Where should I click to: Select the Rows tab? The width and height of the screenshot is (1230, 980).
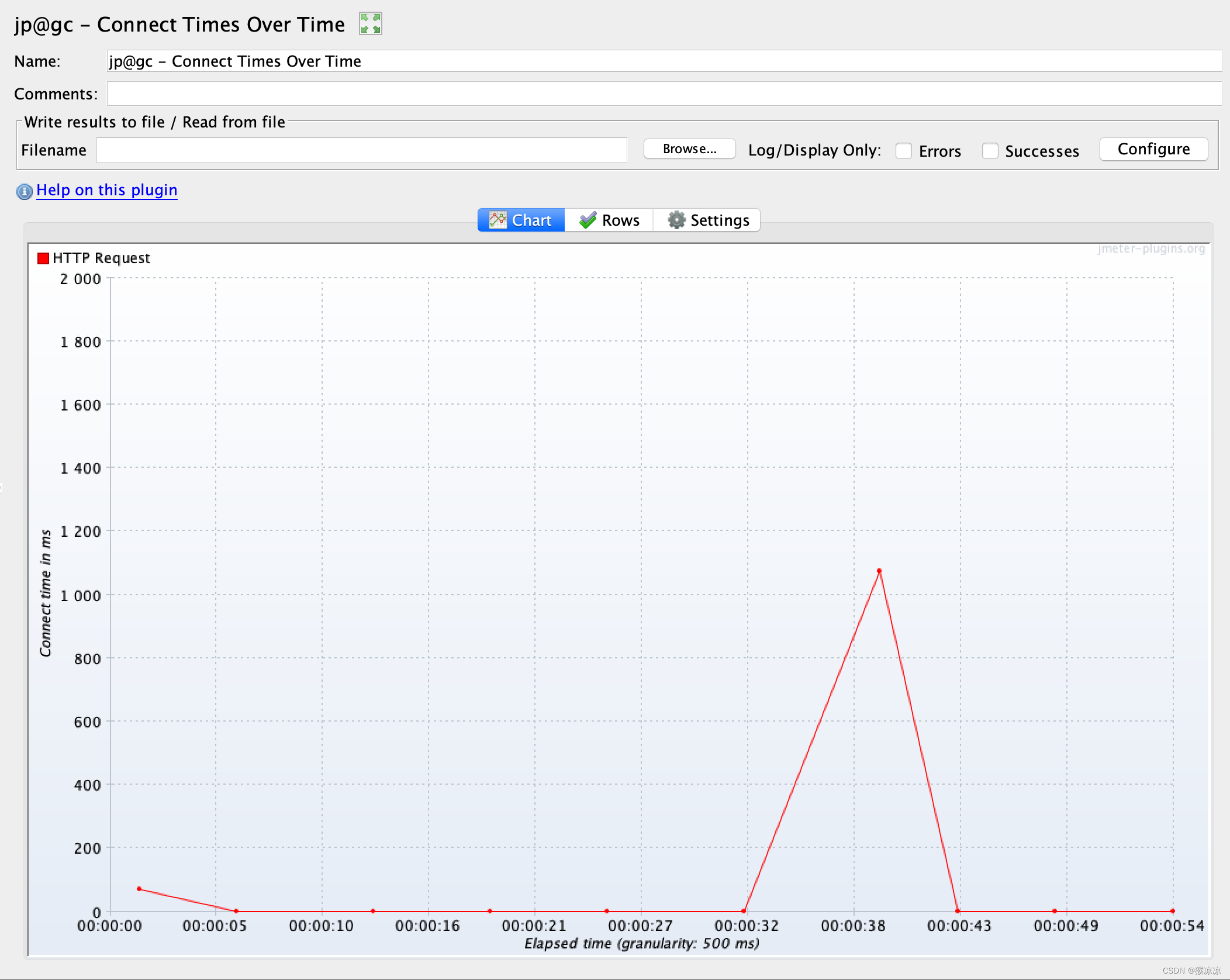[621, 219]
